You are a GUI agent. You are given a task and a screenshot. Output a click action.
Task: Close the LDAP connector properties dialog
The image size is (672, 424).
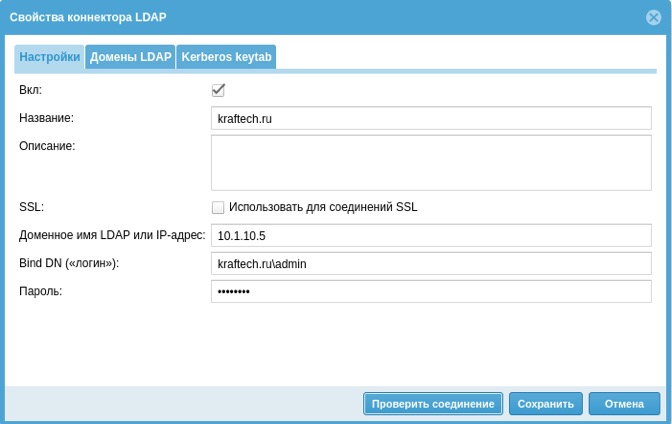(x=654, y=18)
